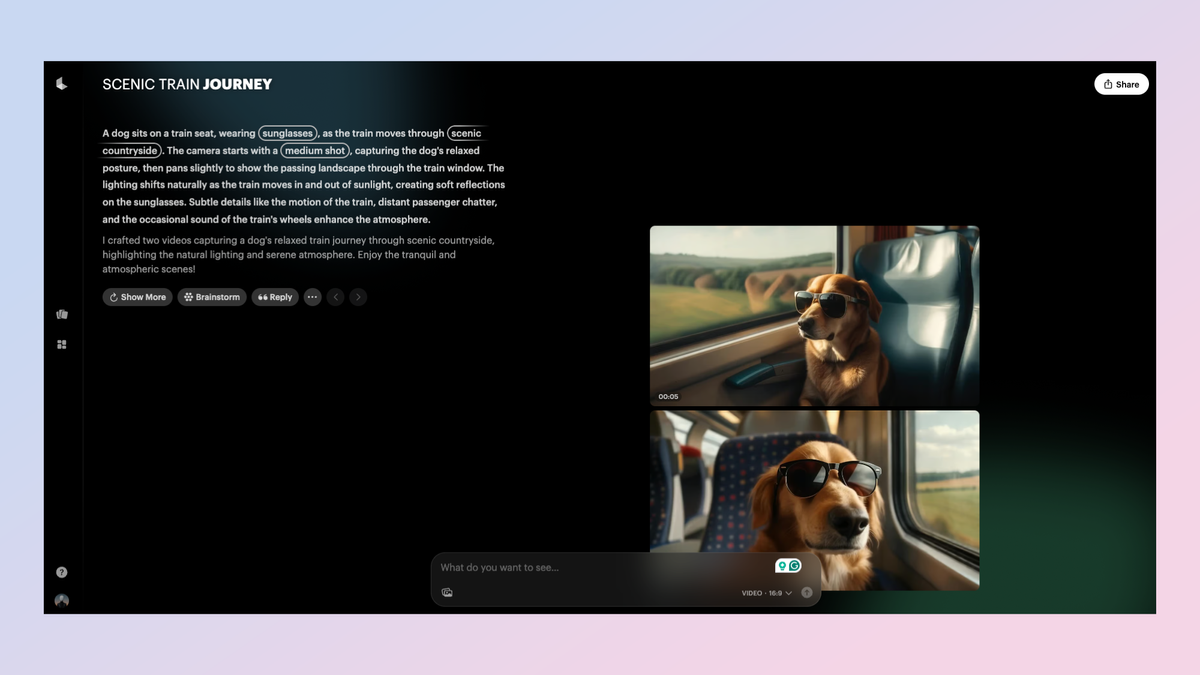Click the submit arrow in the prompt bar

(806, 592)
